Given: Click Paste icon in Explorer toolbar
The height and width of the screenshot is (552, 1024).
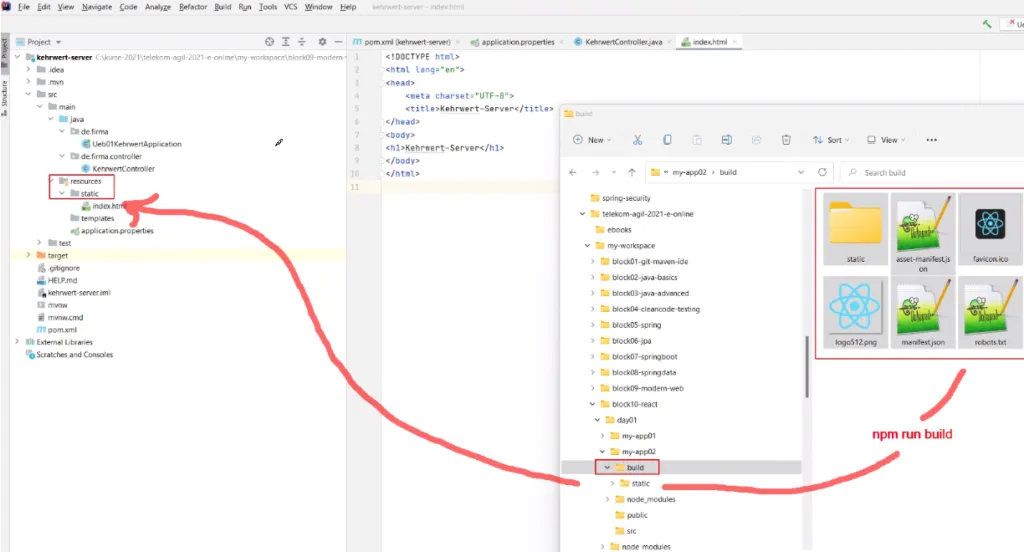Looking at the screenshot, I should tap(697, 140).
